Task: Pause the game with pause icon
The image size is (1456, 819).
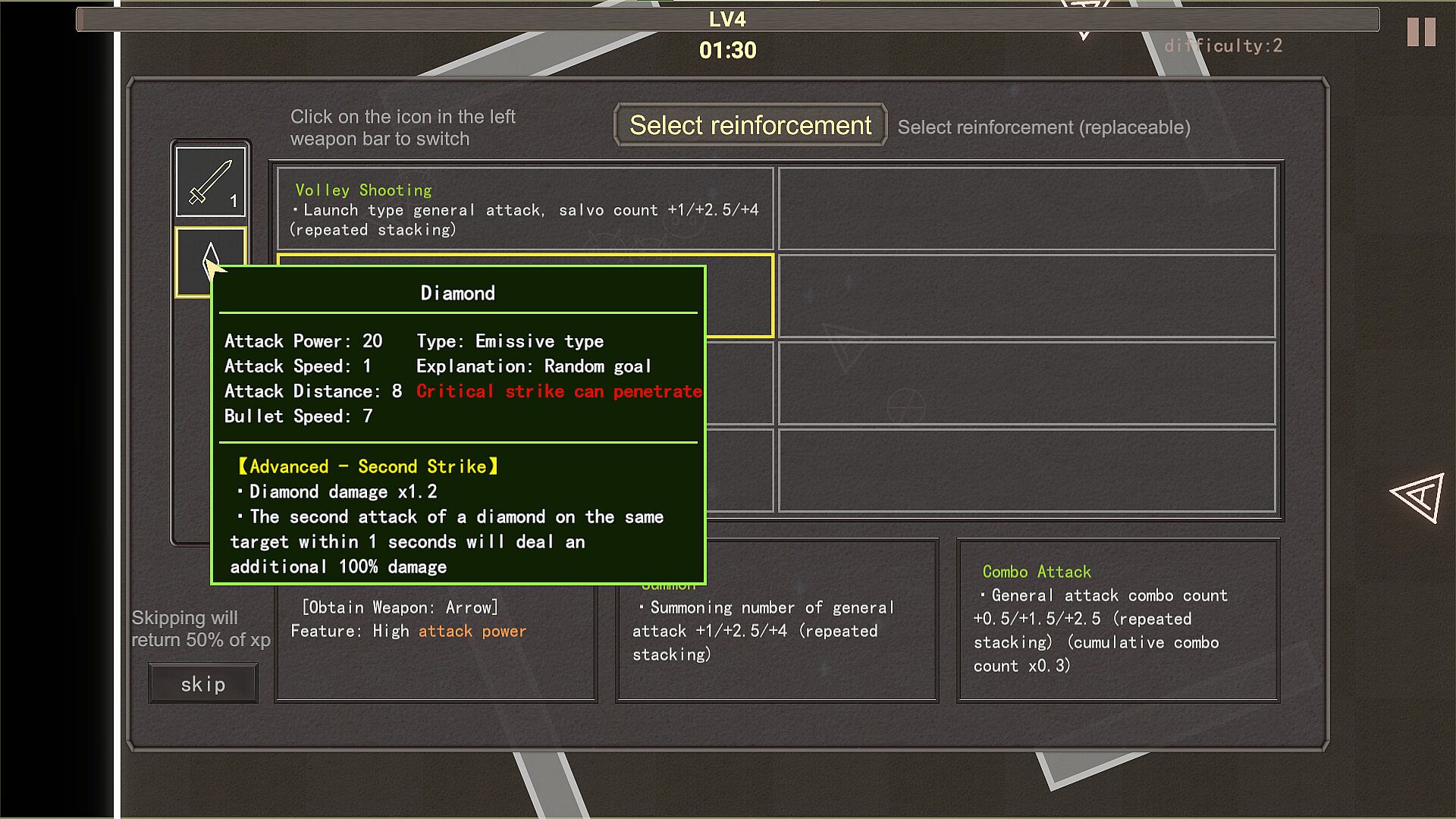Action: point(1420,33)
